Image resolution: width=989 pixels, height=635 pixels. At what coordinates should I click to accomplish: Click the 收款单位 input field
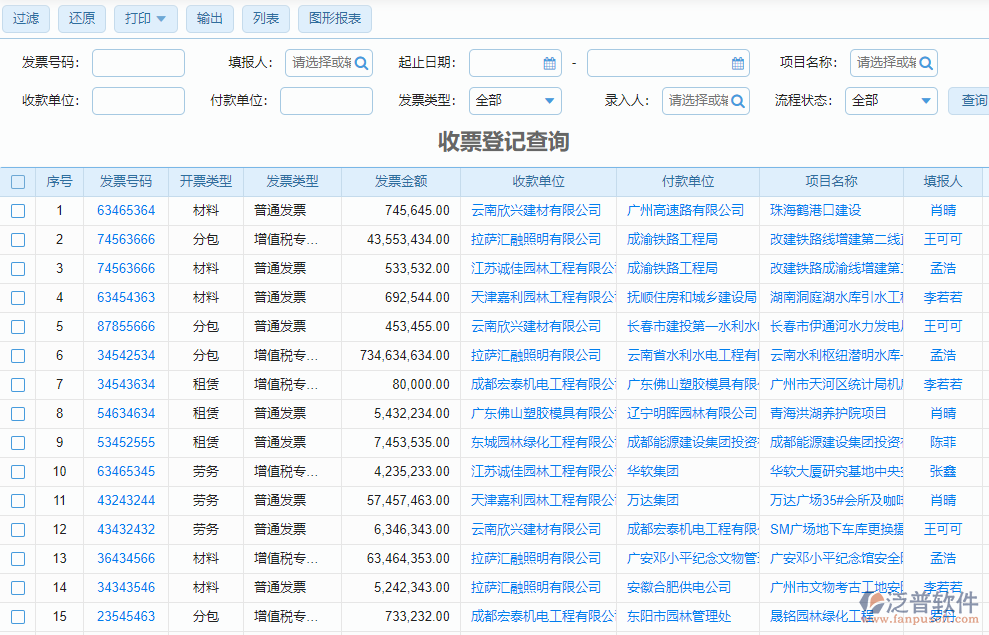tap(137, 100)
